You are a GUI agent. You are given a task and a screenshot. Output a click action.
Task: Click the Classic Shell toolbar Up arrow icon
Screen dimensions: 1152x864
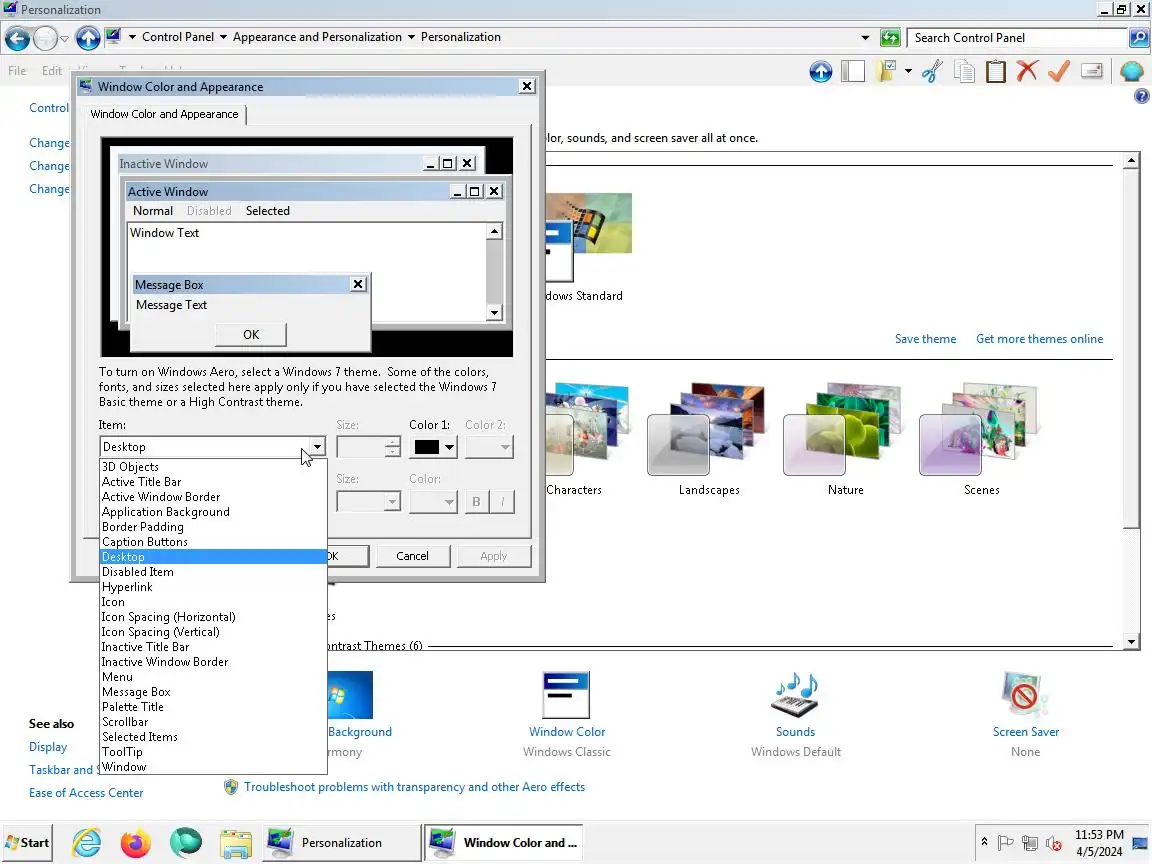821,71
